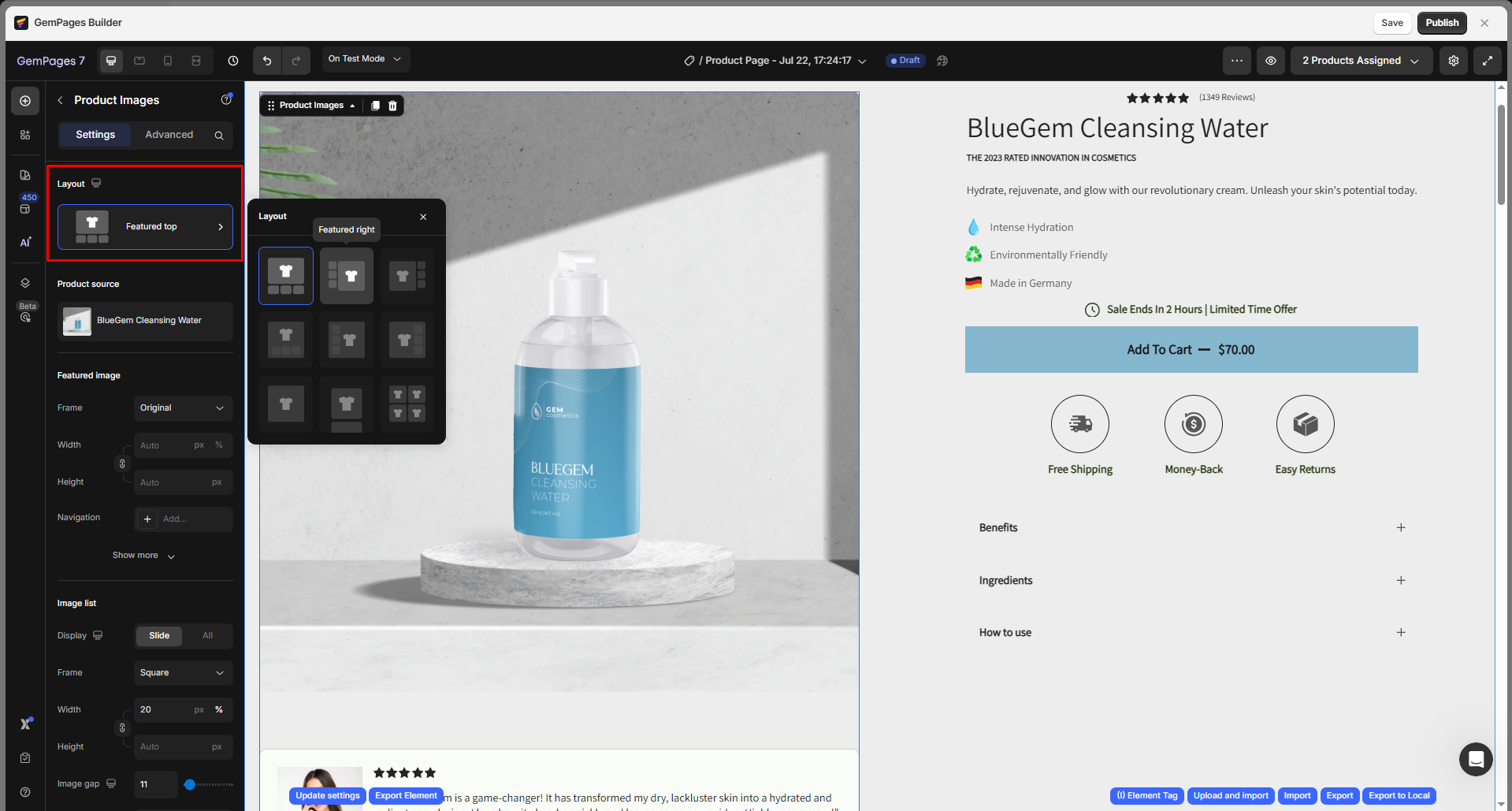Expand Show more featured image options
Image resolution: width=1512 pixels, height=811 pixels.
click(x=144, y=556)
